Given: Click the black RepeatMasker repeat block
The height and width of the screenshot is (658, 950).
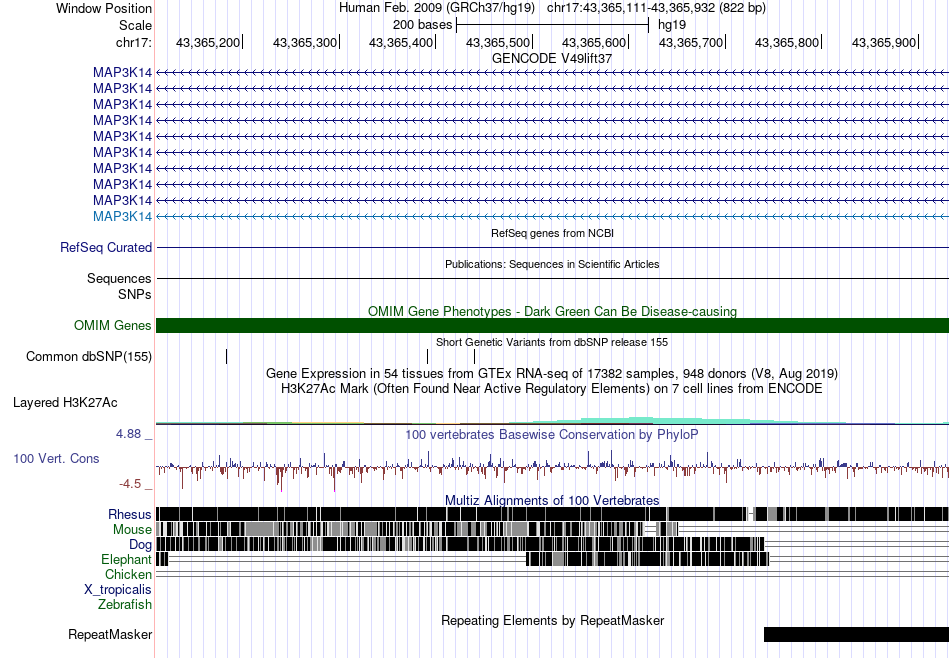Looking at the screenshot, I should point(856,634).
